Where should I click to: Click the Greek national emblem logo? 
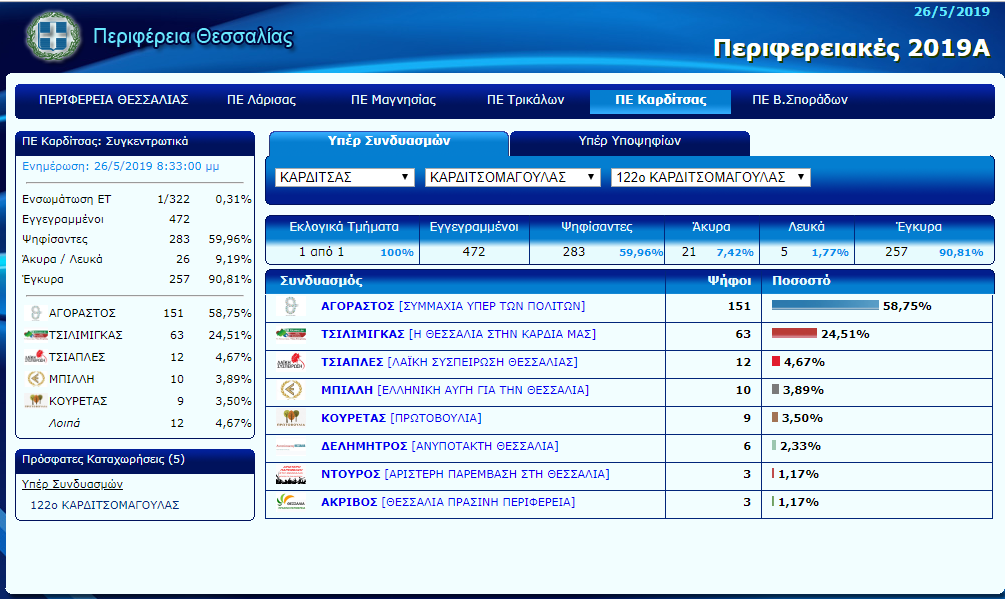(x=50, y=39)
